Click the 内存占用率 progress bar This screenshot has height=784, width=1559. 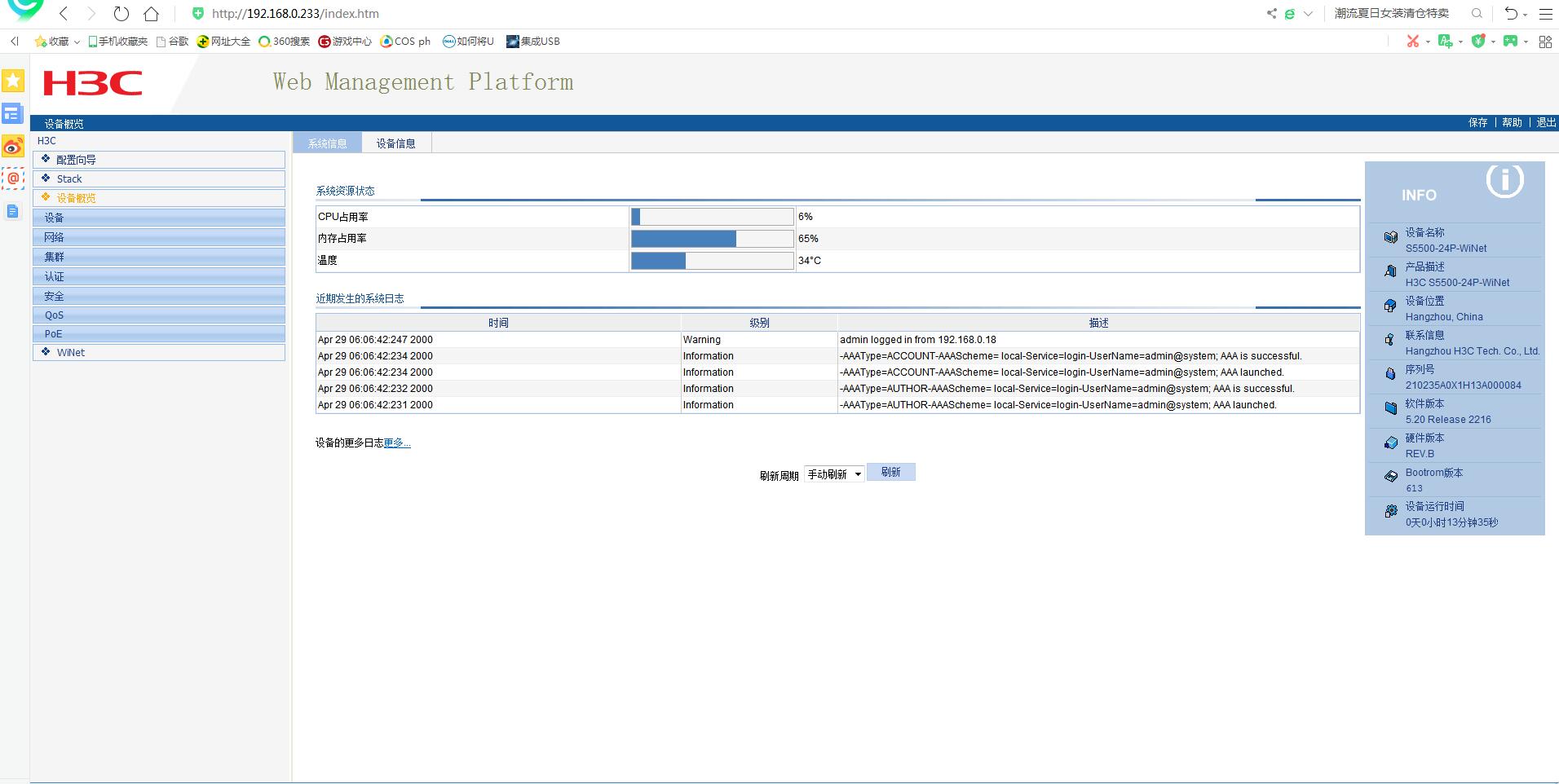tap(712, 239)
